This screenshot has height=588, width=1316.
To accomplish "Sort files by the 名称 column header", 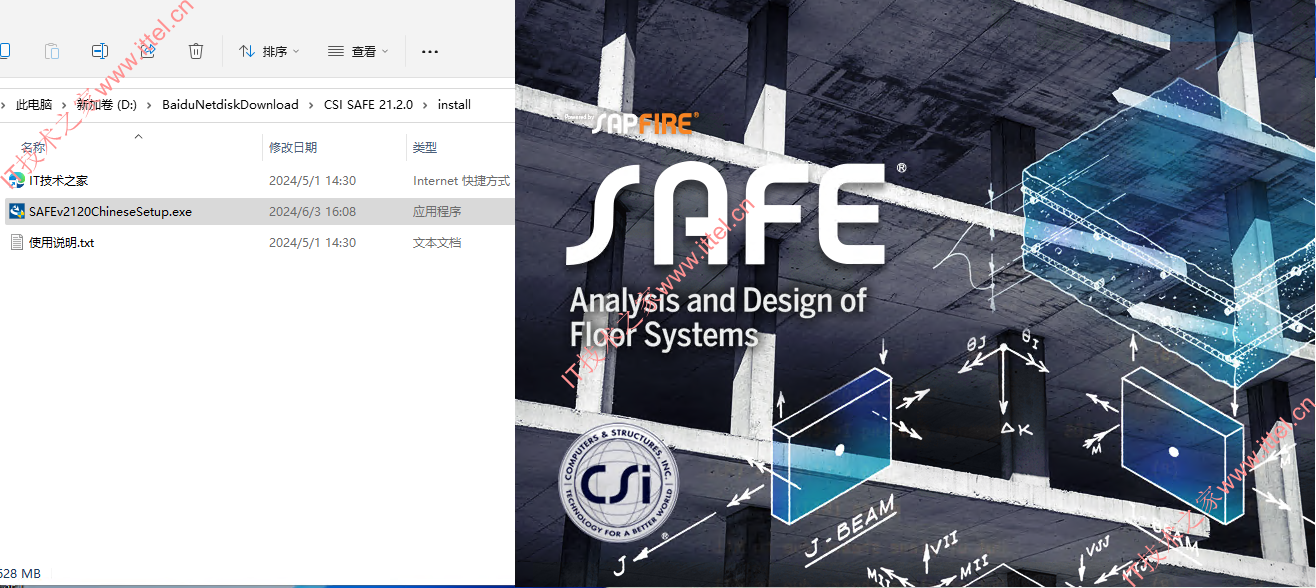I will (33, 148).
